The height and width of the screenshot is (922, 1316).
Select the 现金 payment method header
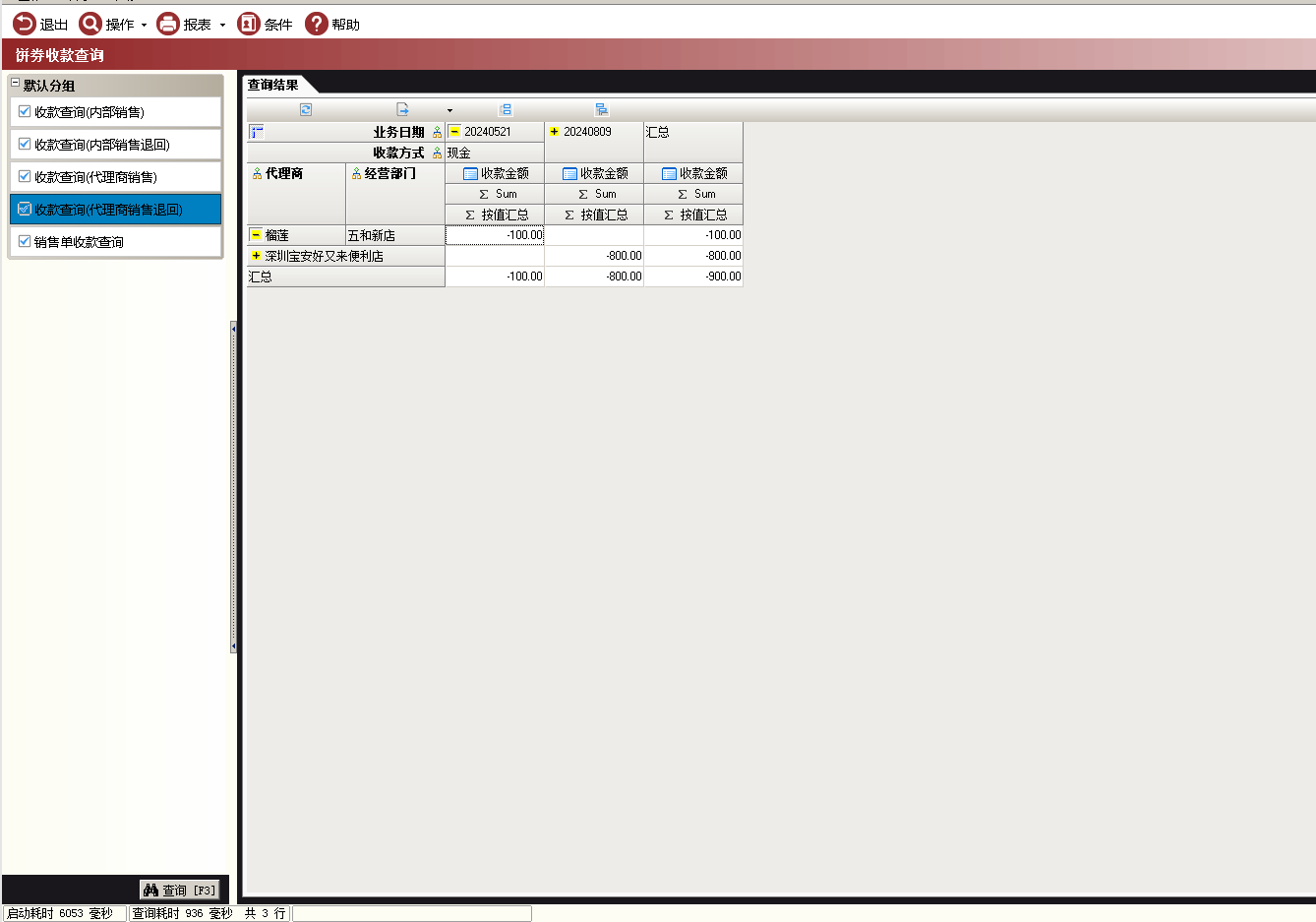[x=495, y=153]
